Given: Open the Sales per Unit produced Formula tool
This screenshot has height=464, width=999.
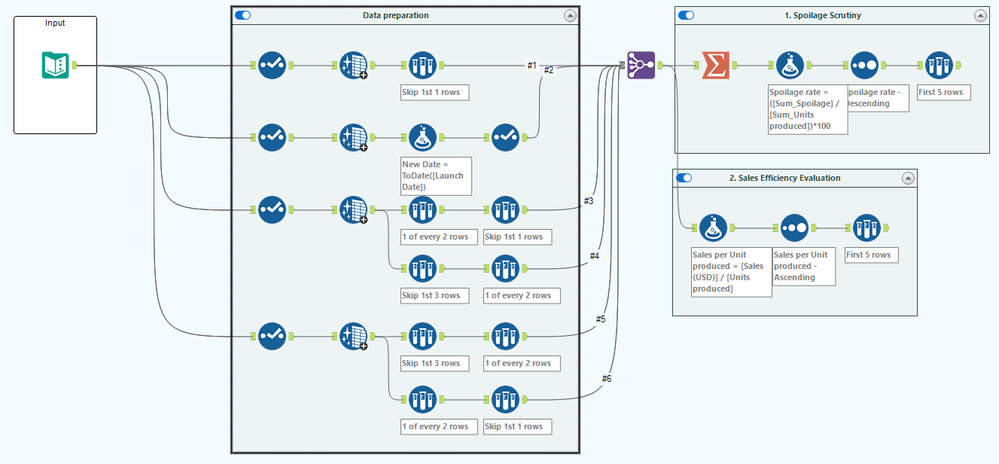Looking at the screenshot, I should (x=713, y=228).
